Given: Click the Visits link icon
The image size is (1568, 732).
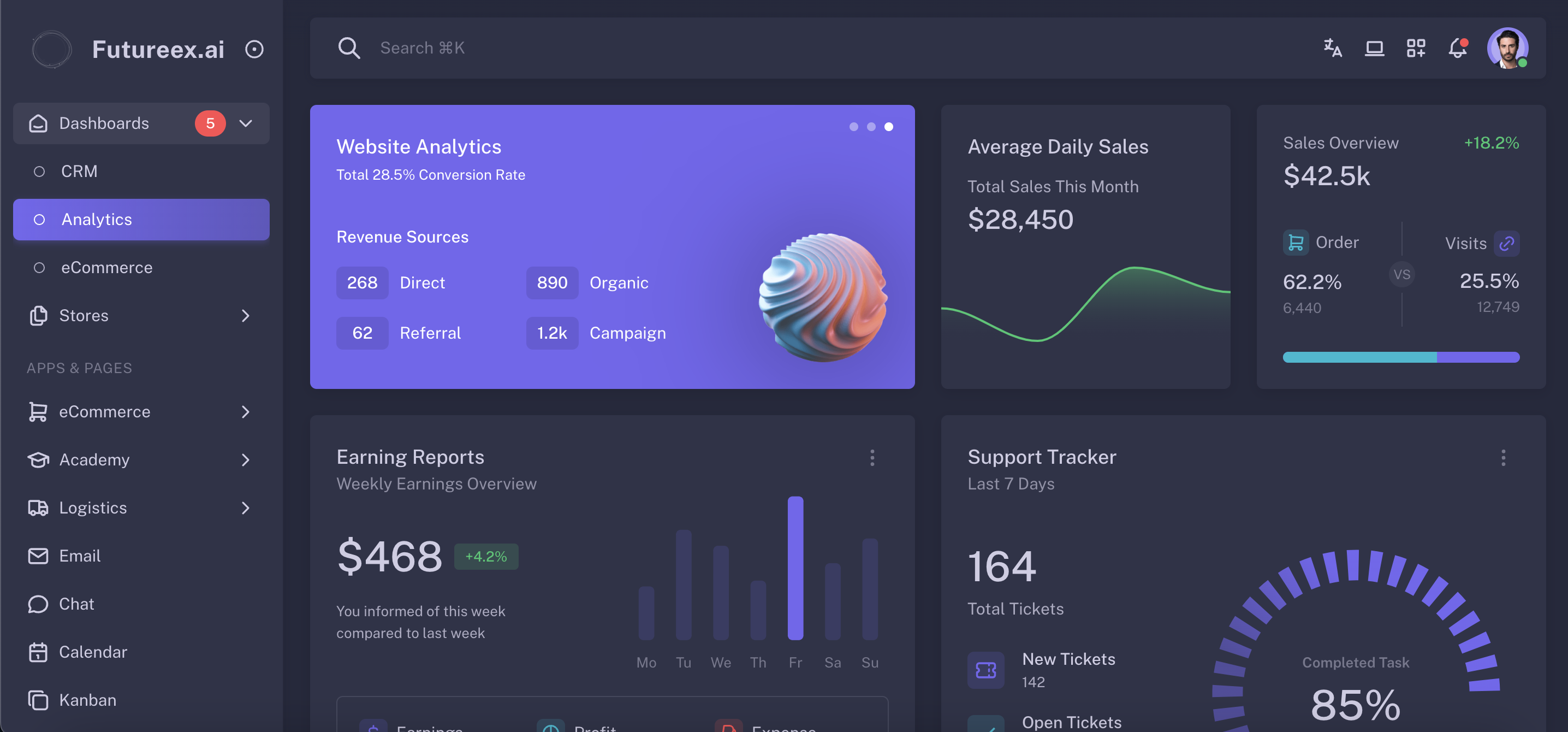Looking at the screenshot, I should point(1506,244).
